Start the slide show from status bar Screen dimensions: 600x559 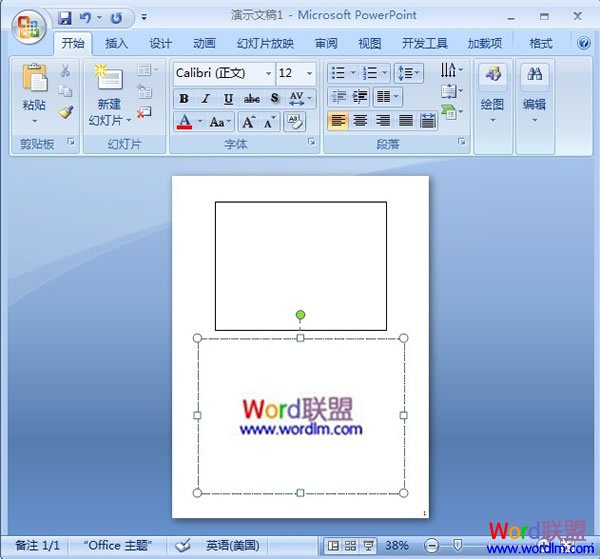point(368,546)
